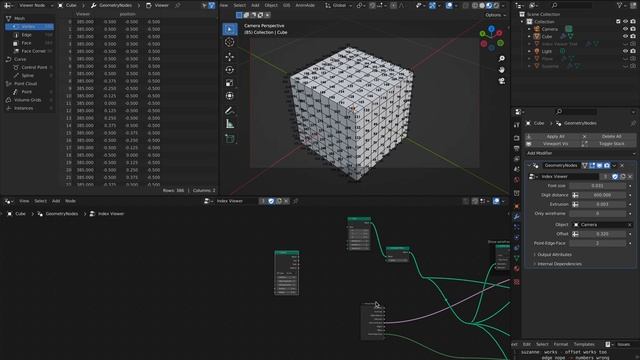Pin the node editor Index Viewer tree

tap(296, 201)
